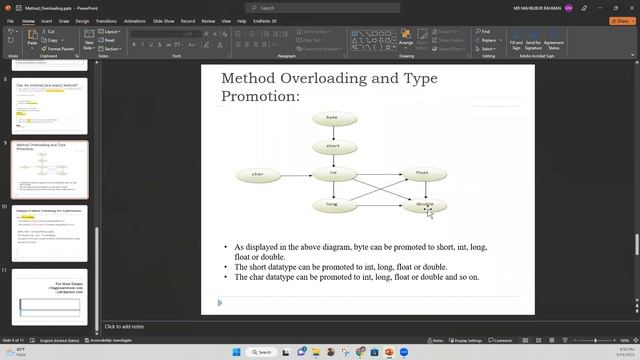Screen dimensions: 640x360
Task: Toggle Notes pane from status bar
Action: click(x=435, y=340)
